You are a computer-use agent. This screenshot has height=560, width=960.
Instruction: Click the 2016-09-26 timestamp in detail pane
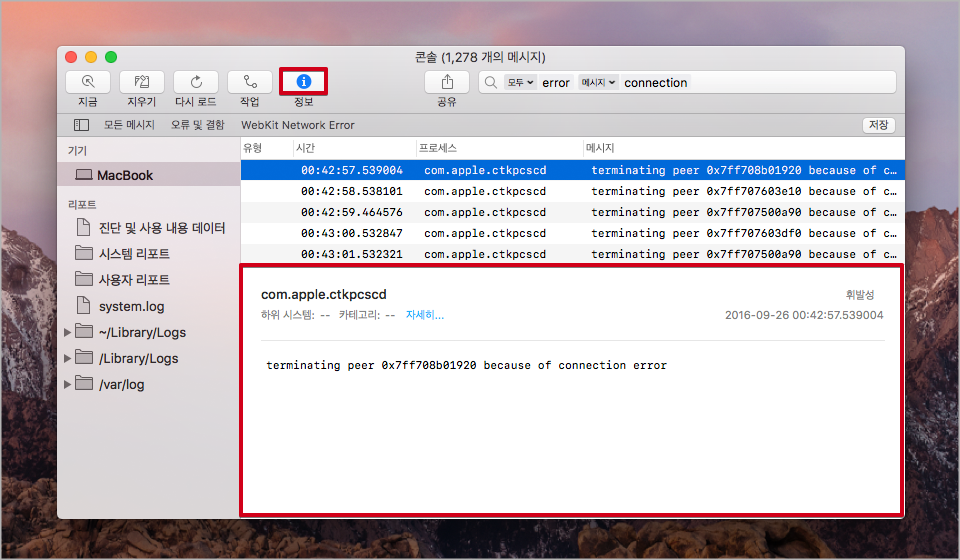804,315
